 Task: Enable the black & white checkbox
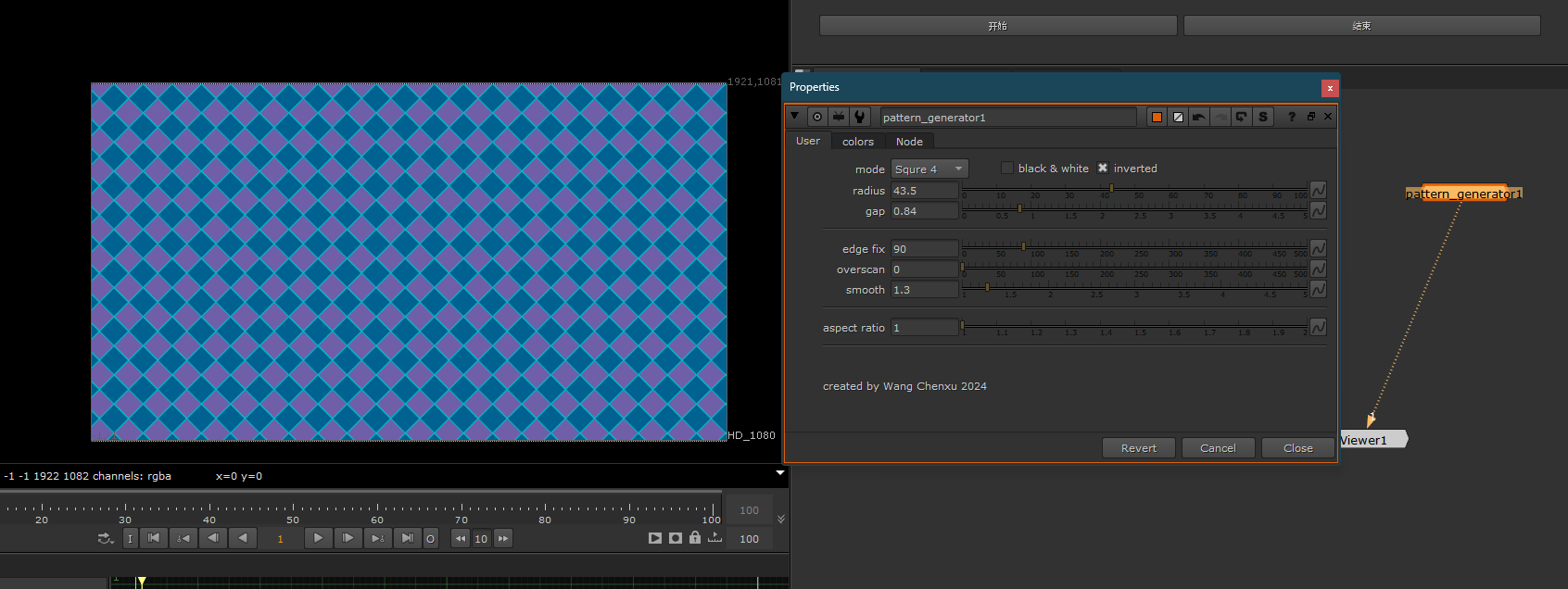click(1007, 168)
